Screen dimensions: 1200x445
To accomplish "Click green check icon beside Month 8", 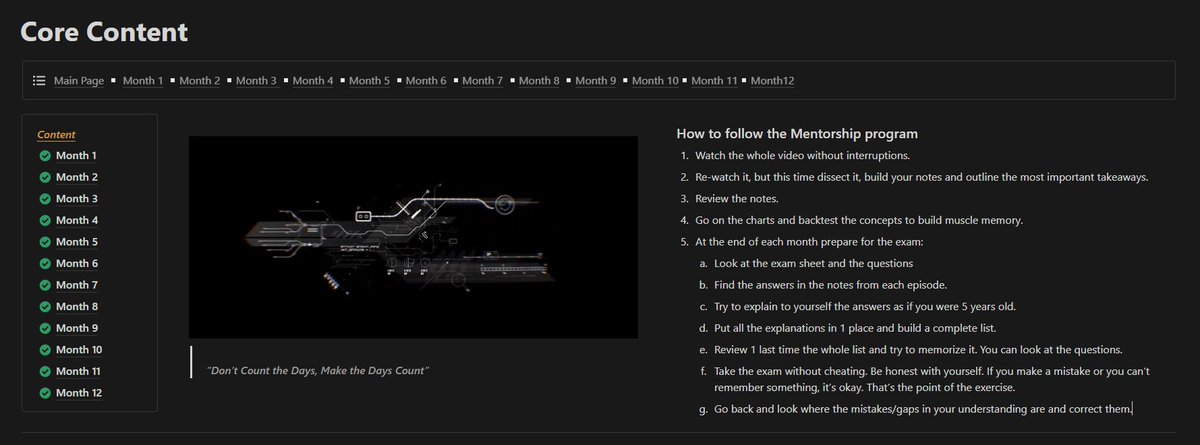I will click(45, 307).
